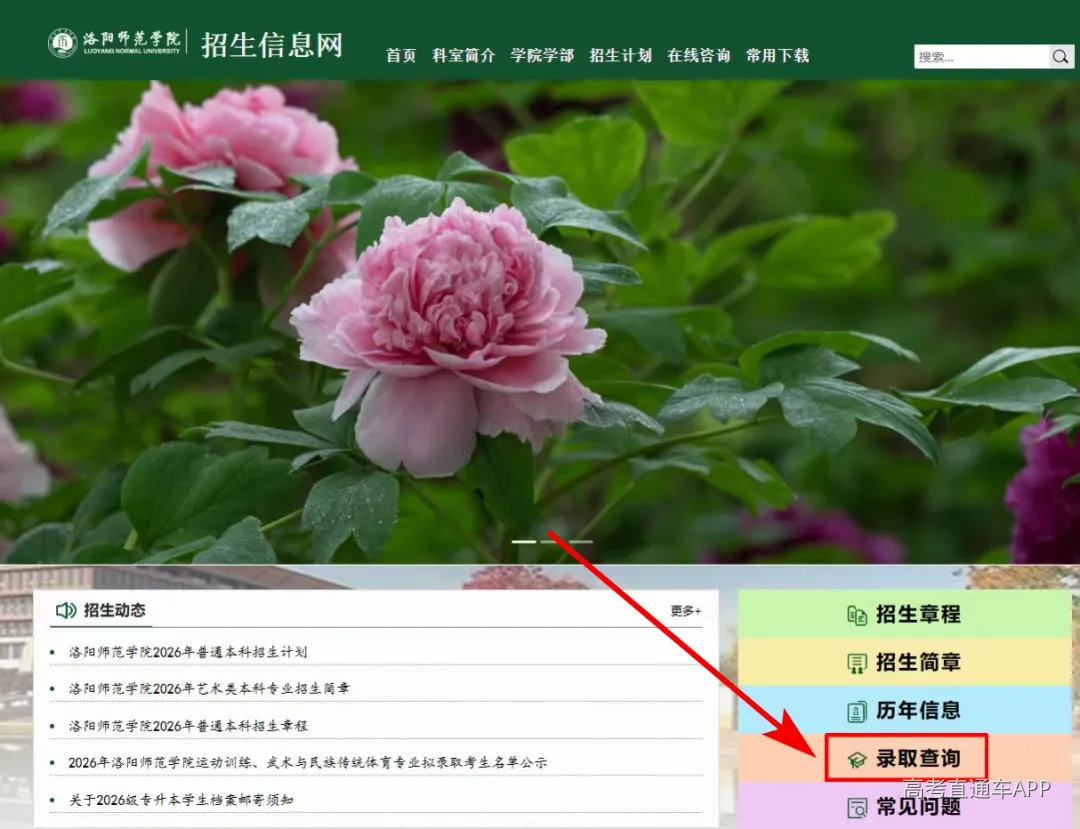Open the 常用下载 menu item
The image size is (1080, 829).
[x=778, y=56]
